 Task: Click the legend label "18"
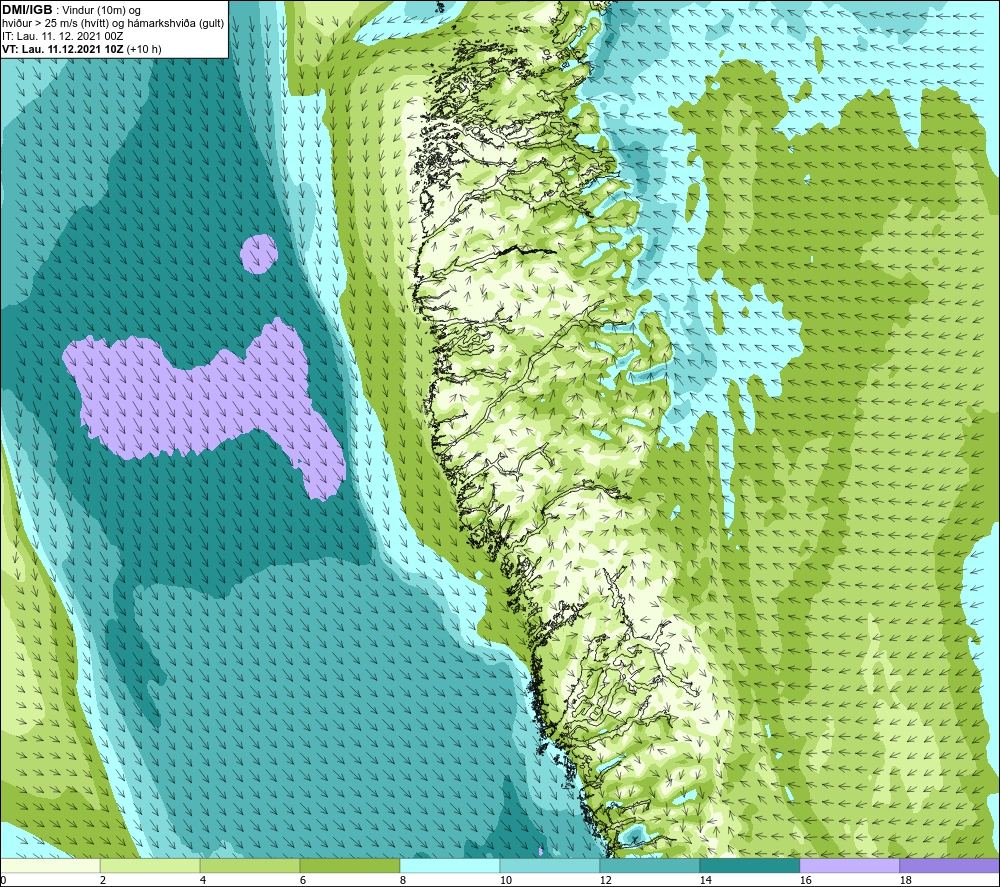point(906,880)
